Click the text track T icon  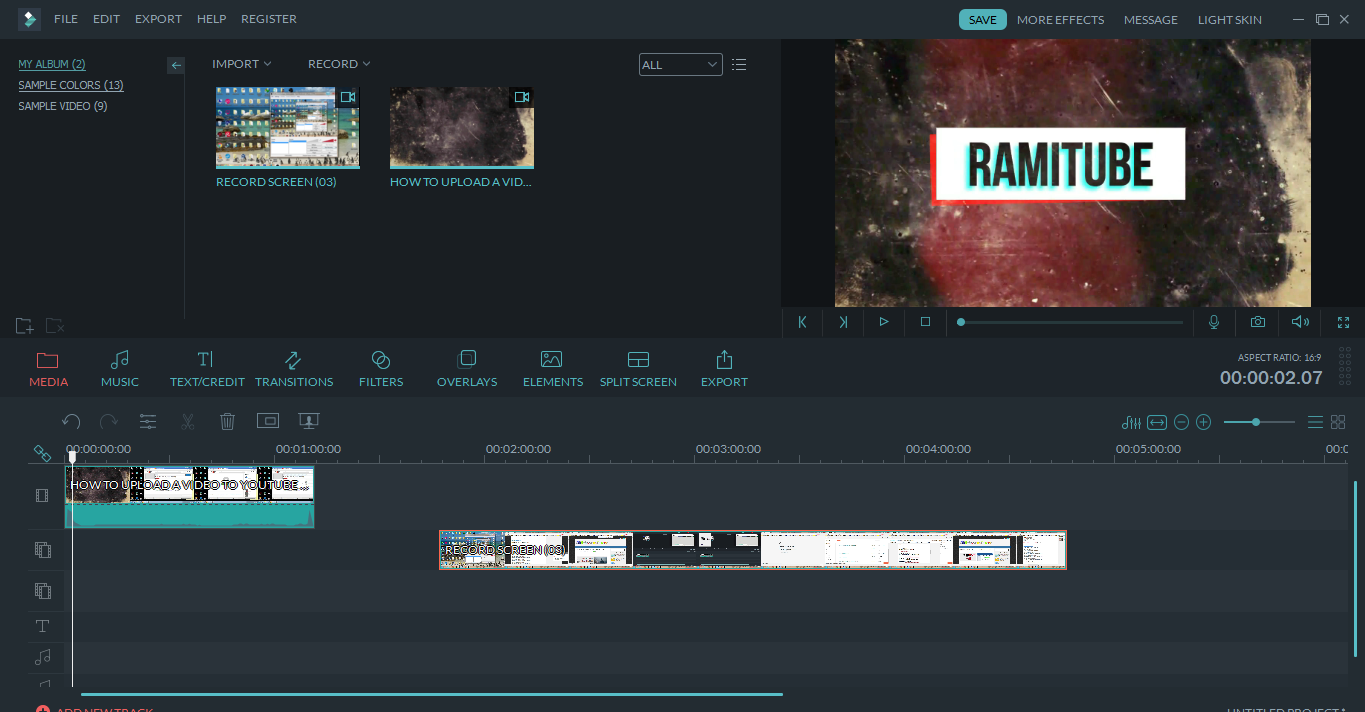pyautogui.click(x=42, y=626)
